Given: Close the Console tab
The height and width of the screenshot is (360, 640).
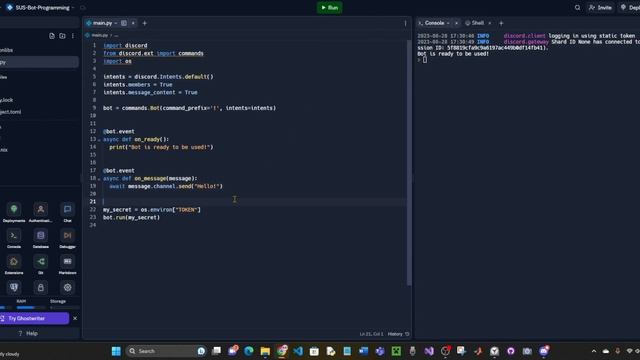Looking at the screenshot, I should (x=456, y=23).
